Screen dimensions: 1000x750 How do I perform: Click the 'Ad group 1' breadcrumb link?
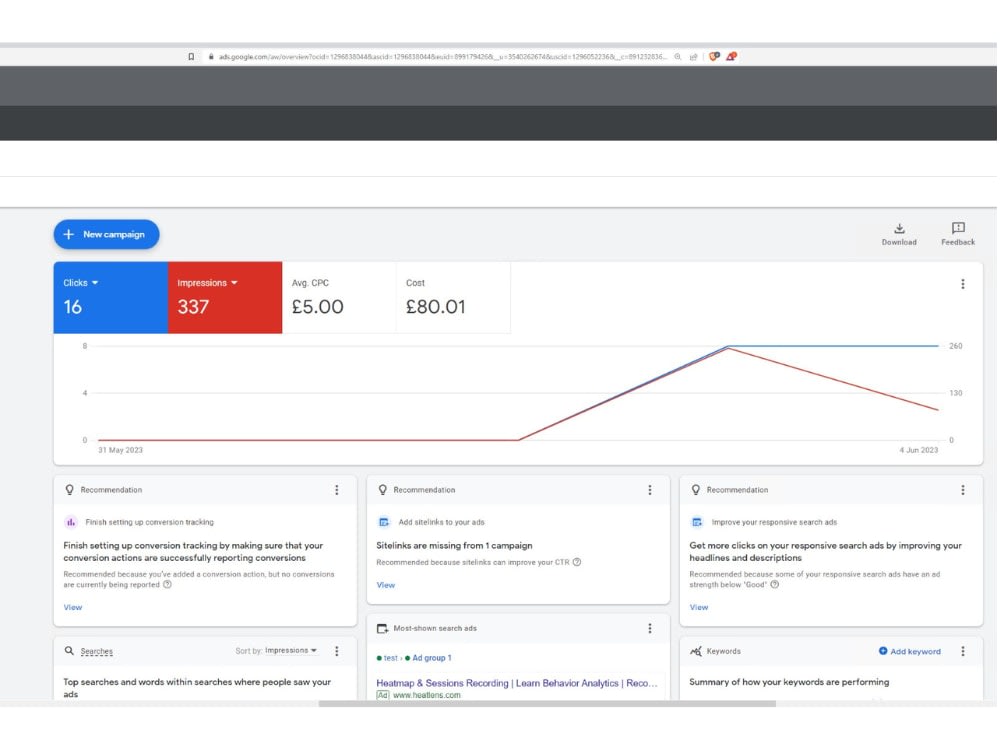[x=432, y=658]
